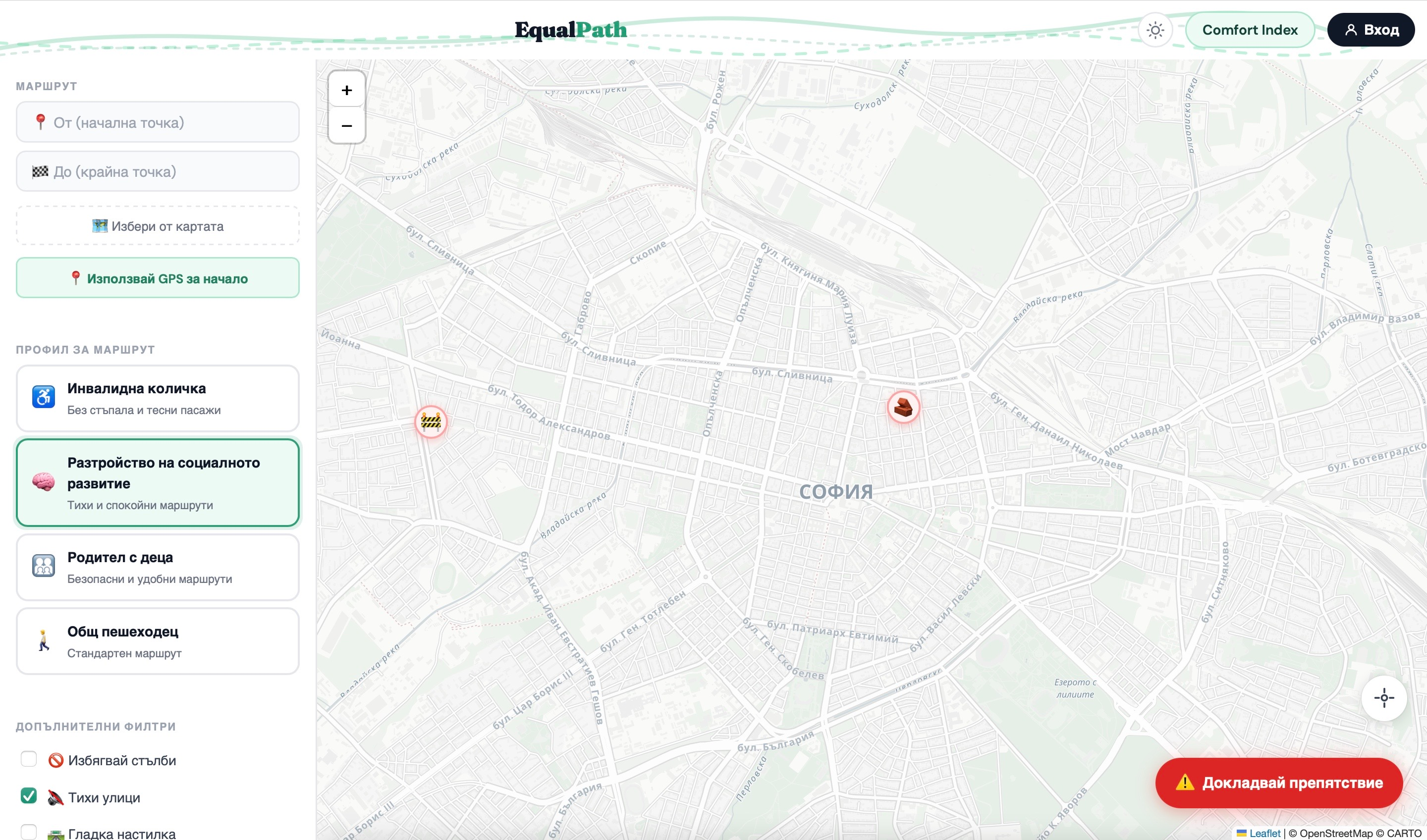Click the wheelchair profile icon

[44, 397]
